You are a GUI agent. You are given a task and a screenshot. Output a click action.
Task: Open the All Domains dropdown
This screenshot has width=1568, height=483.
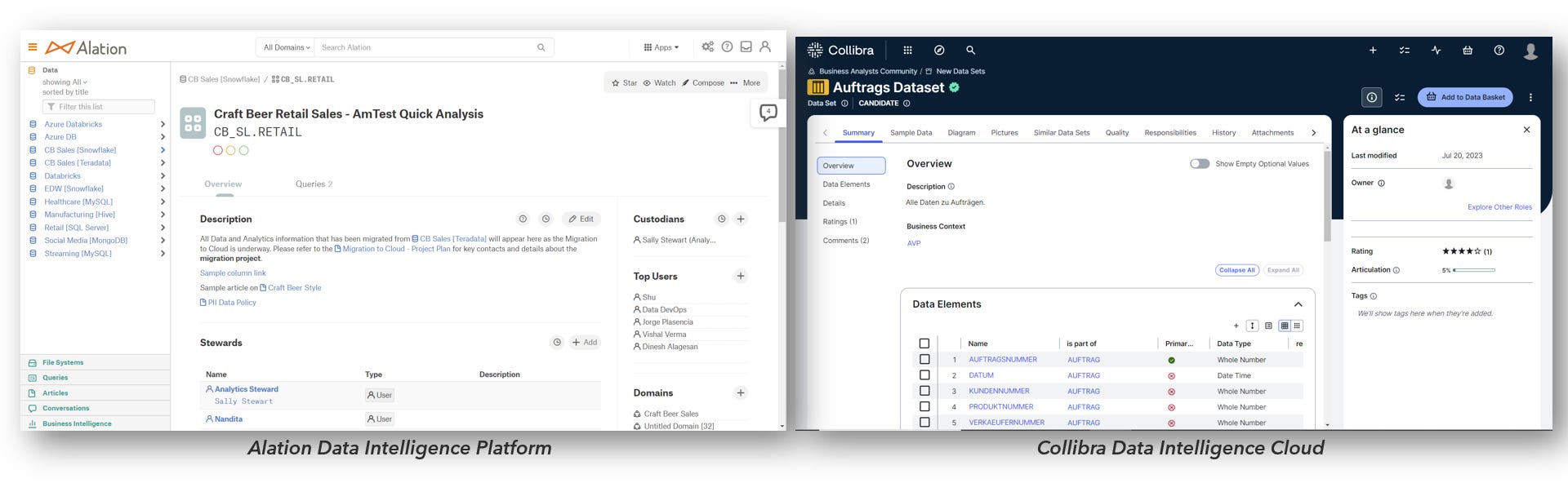click(x=287, y=47)
